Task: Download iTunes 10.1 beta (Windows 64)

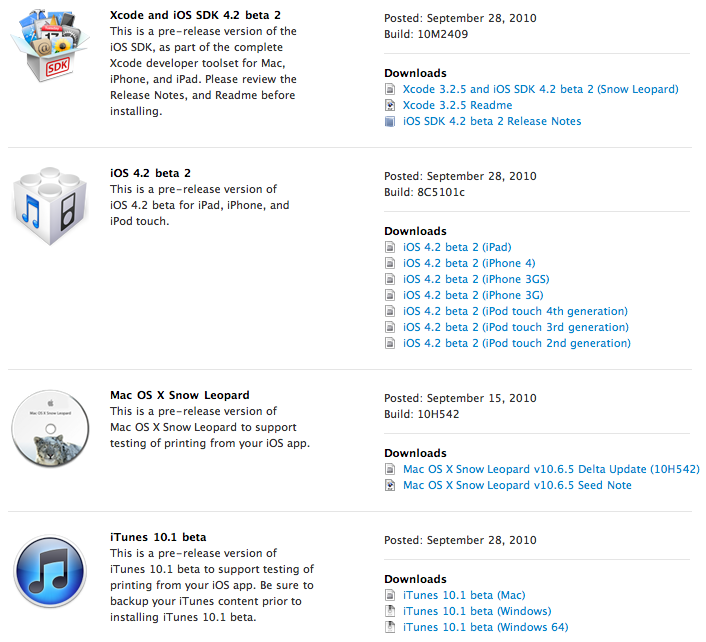Action: point(485,628)
